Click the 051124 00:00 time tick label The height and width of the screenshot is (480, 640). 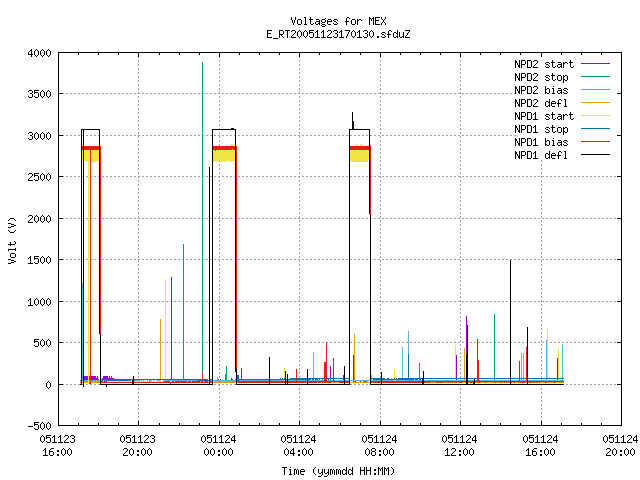point(218,446)
